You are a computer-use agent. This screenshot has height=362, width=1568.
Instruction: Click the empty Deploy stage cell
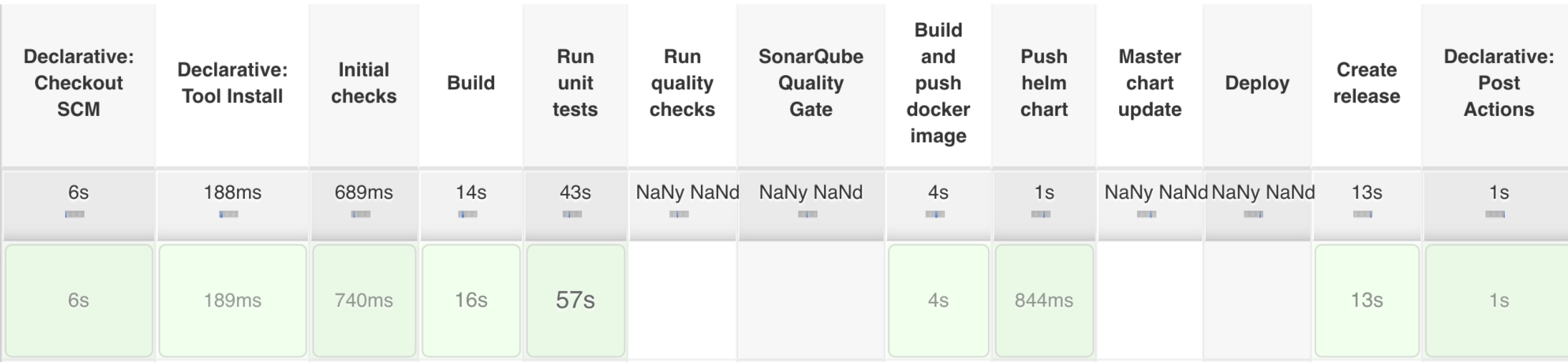click(x=1257, y=300)
